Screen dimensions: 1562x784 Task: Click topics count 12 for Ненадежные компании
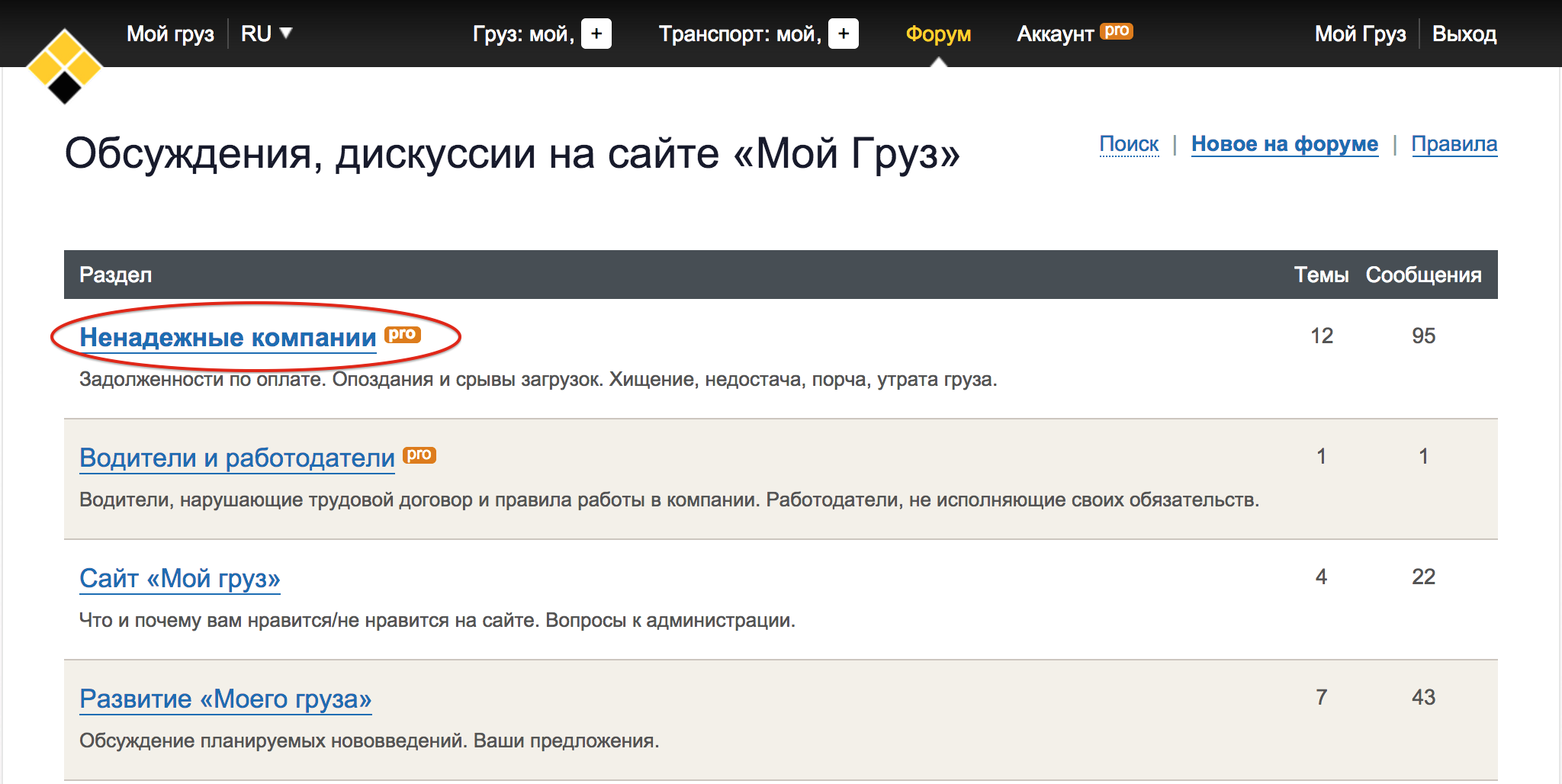click(1322, 336)
